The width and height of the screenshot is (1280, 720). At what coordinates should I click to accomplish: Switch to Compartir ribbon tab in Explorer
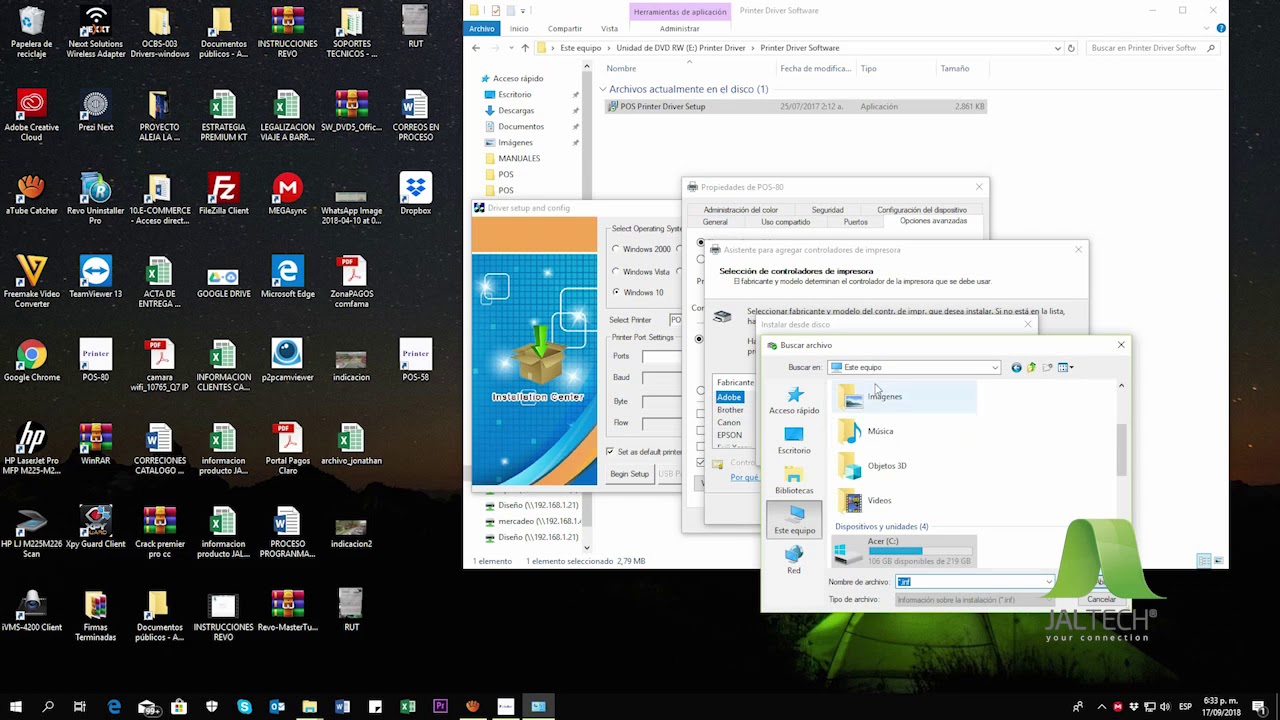point(565,29)
